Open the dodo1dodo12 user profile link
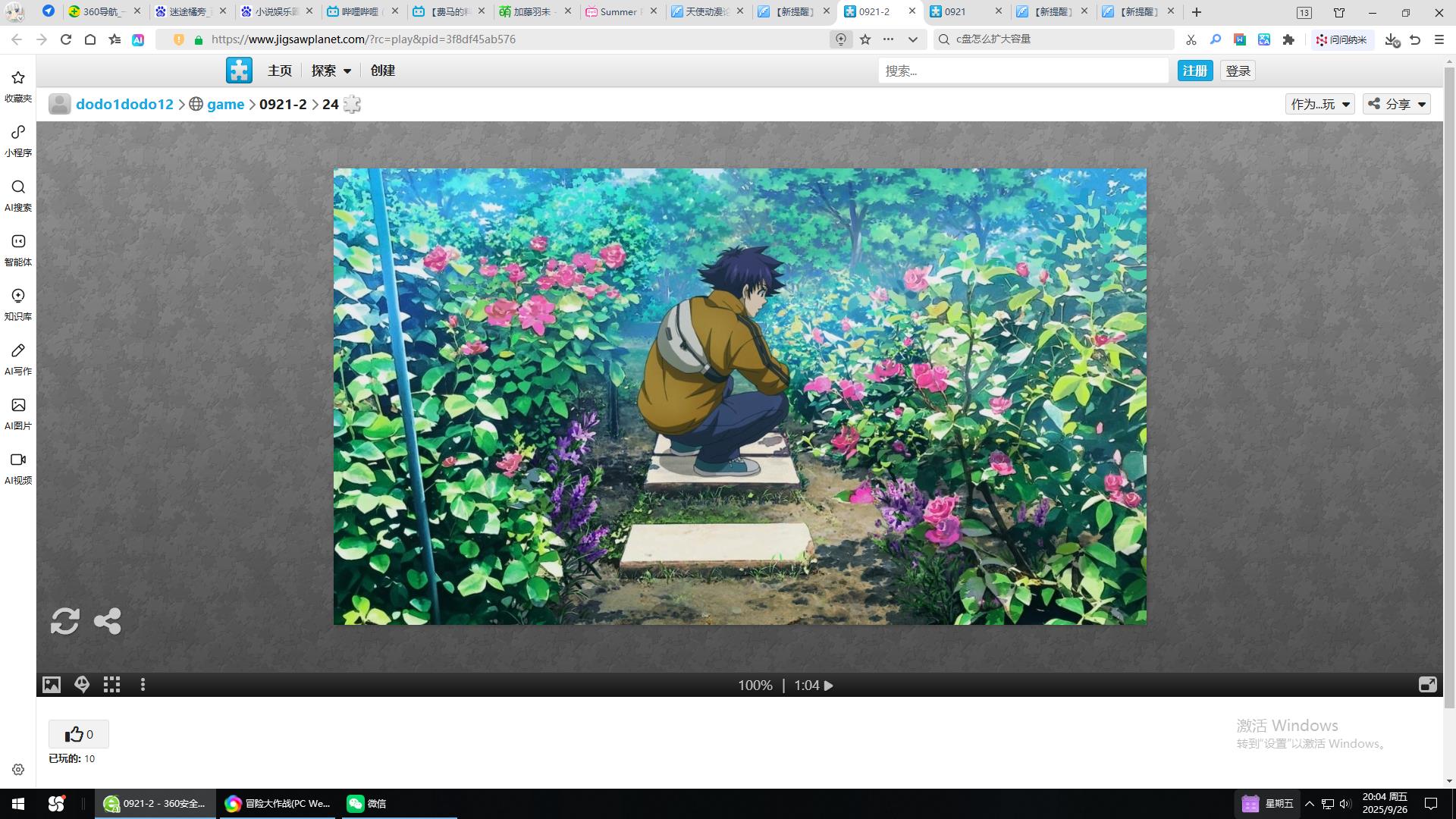 tap(124, 105)
